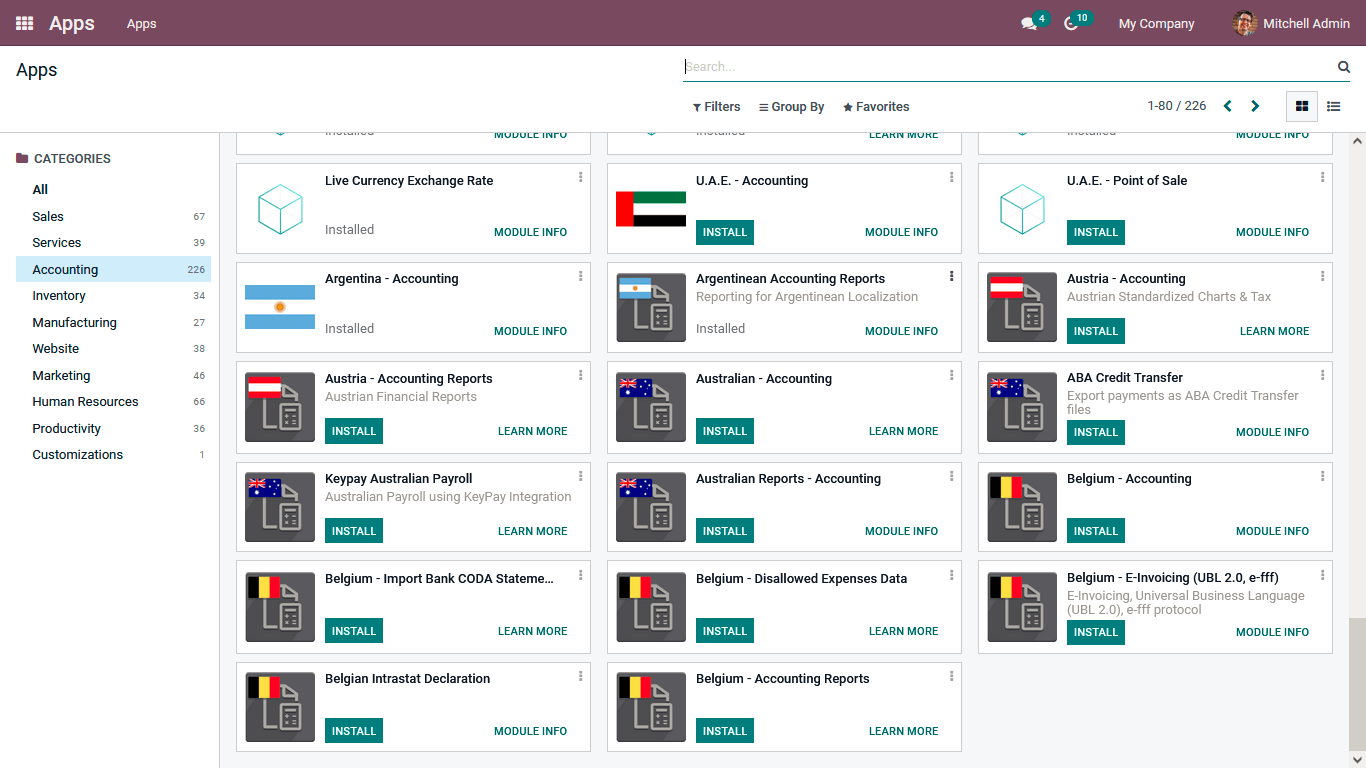Click Keypay Australian Payroll module icon

tap(280, 507)
